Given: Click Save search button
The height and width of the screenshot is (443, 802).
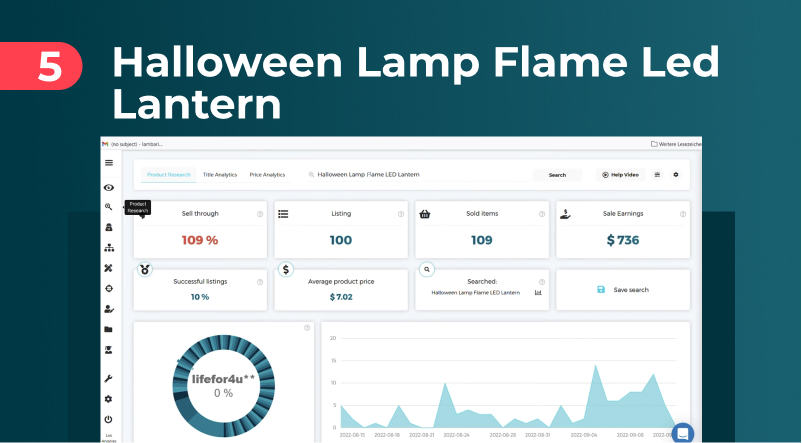Looking at the screenshot, I should (623, 290).
